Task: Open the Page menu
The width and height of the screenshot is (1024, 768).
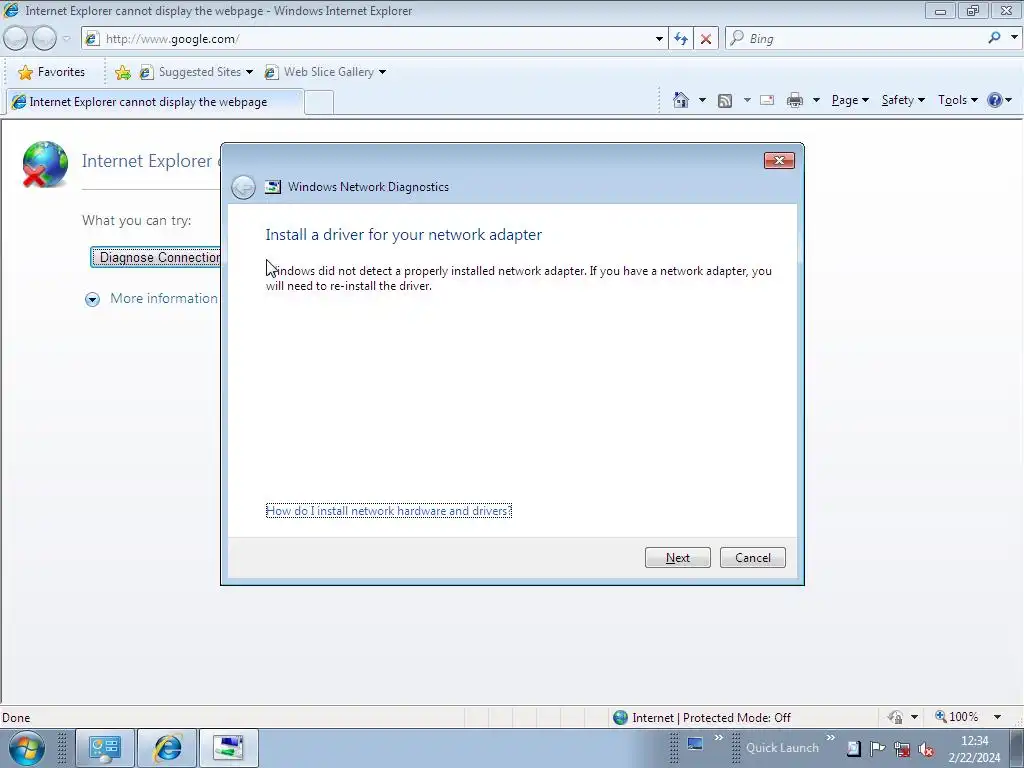Action: click(850, 100)
